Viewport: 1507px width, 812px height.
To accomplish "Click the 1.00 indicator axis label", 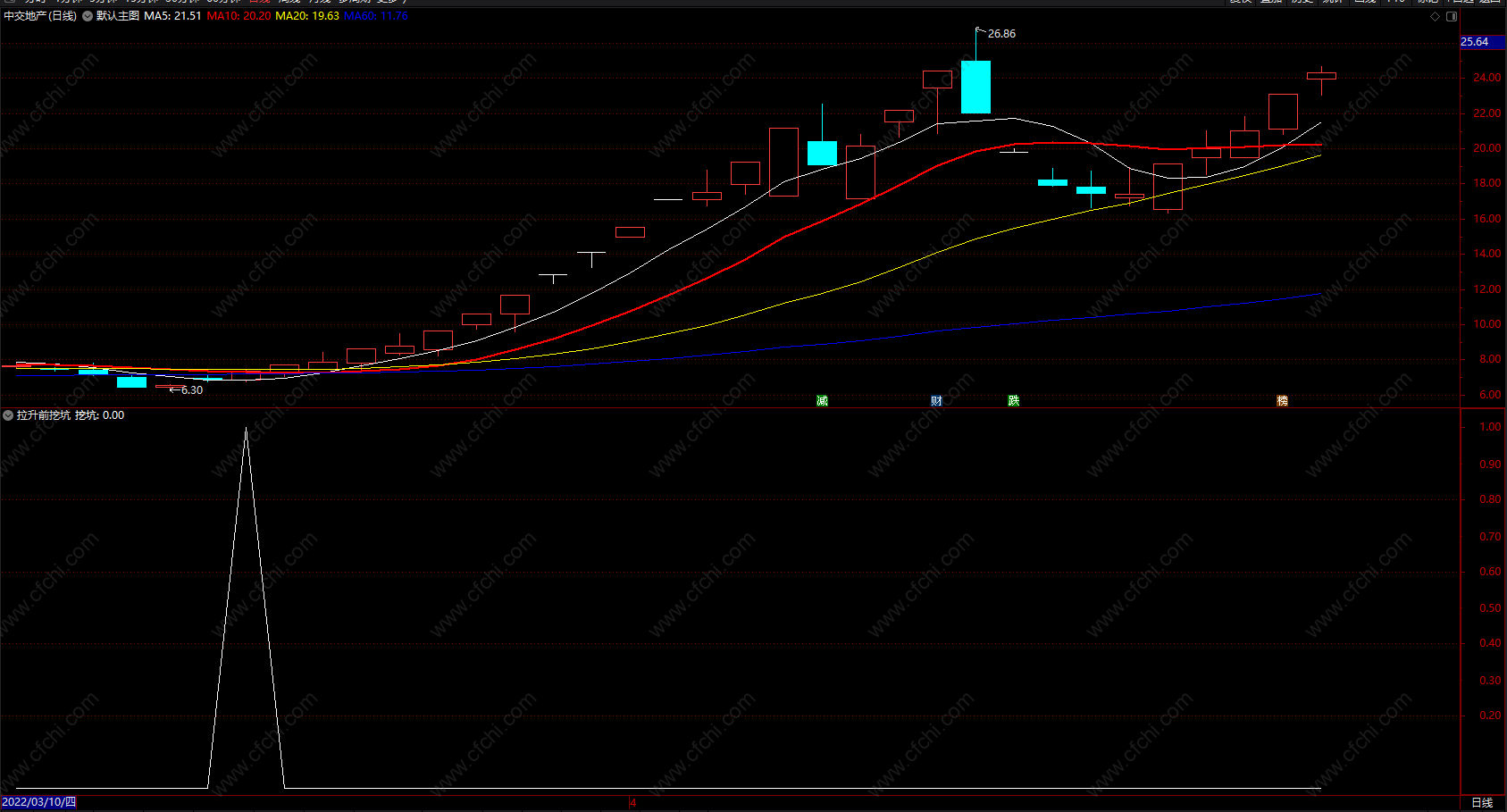I will pos(1490,427).
